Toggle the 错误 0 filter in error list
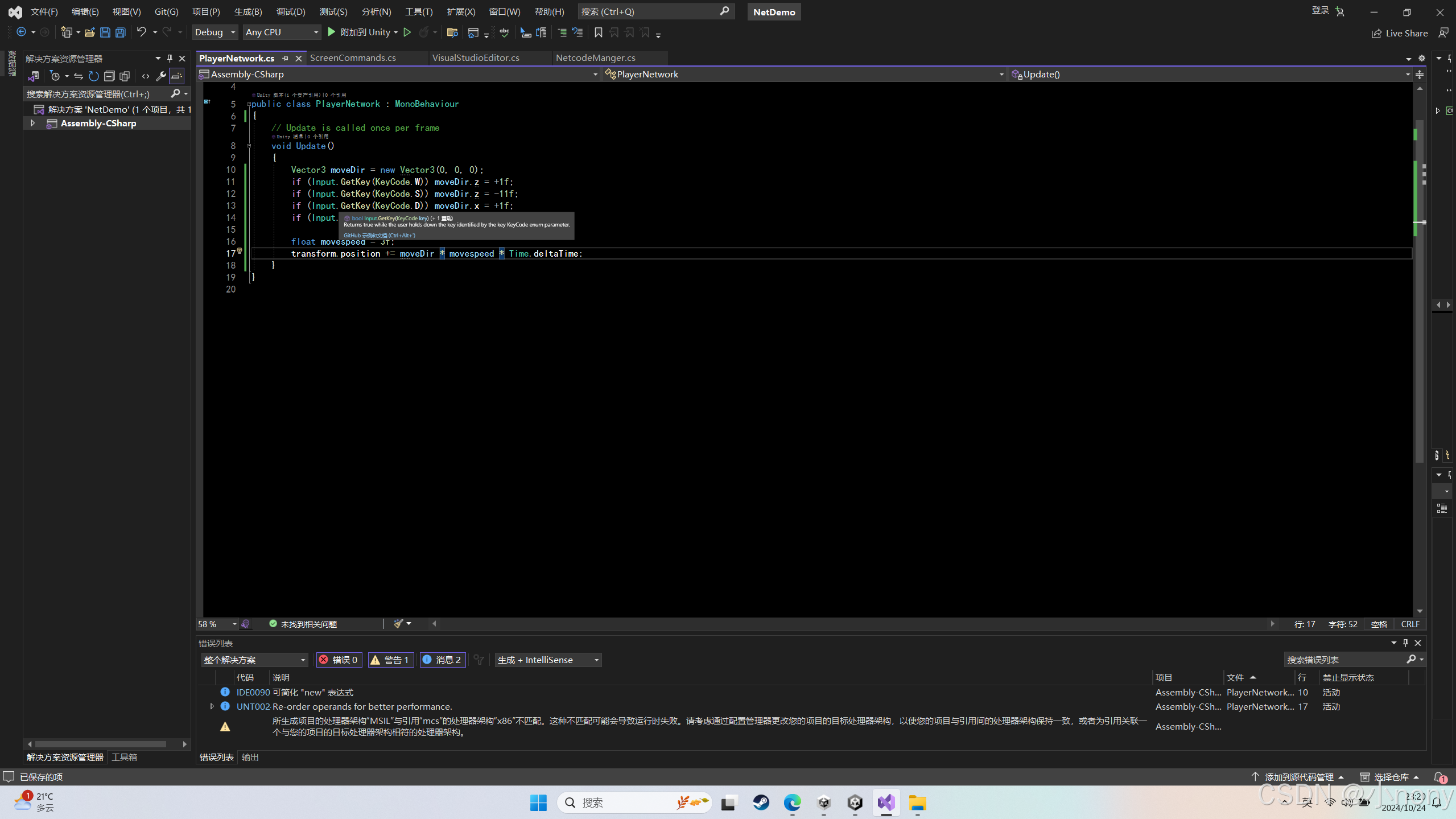Viewport: 1456px width, 819px height. pos(339,660)
